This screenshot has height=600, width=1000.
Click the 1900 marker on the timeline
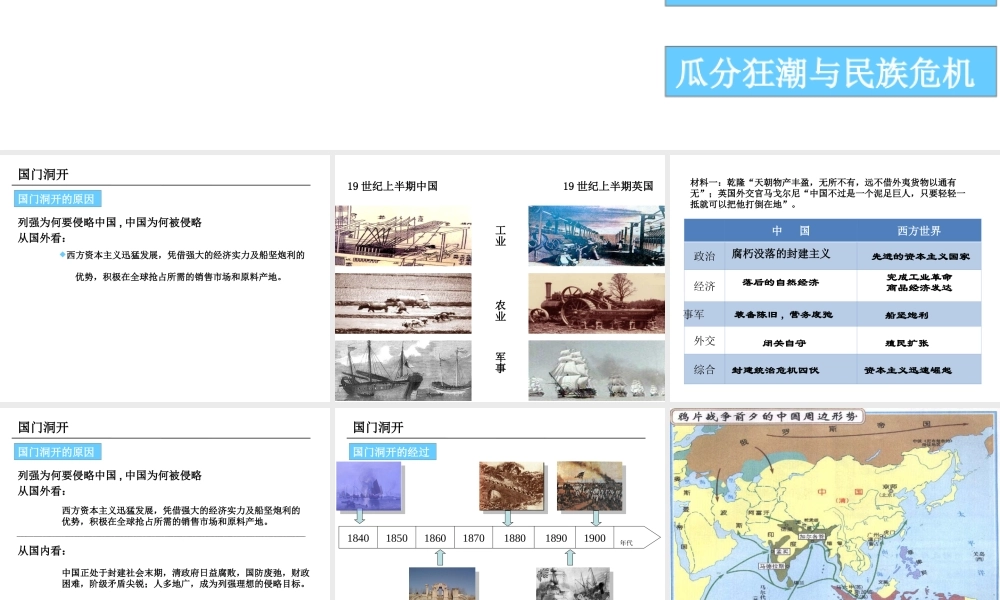594,538
